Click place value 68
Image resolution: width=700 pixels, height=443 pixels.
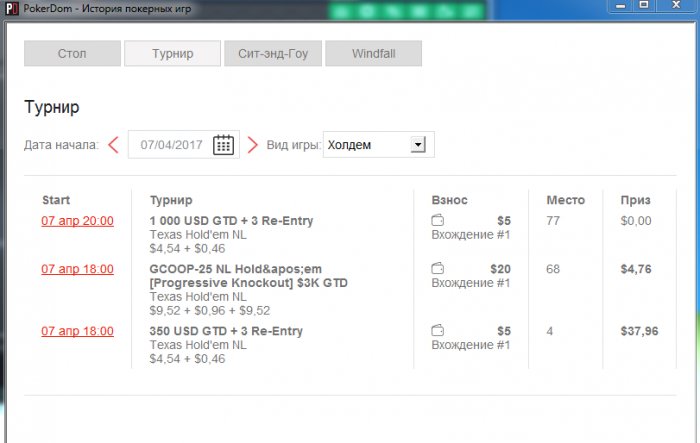553,269
